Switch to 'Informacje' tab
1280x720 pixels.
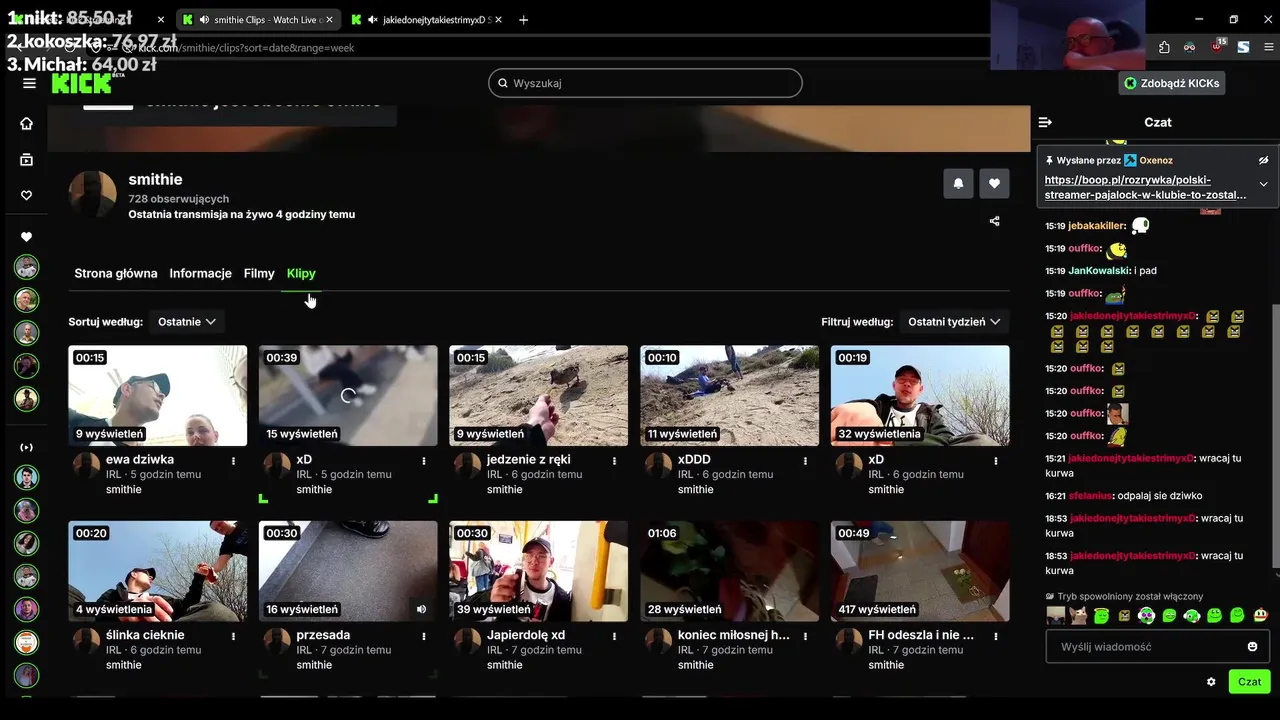tap(200, 273)
